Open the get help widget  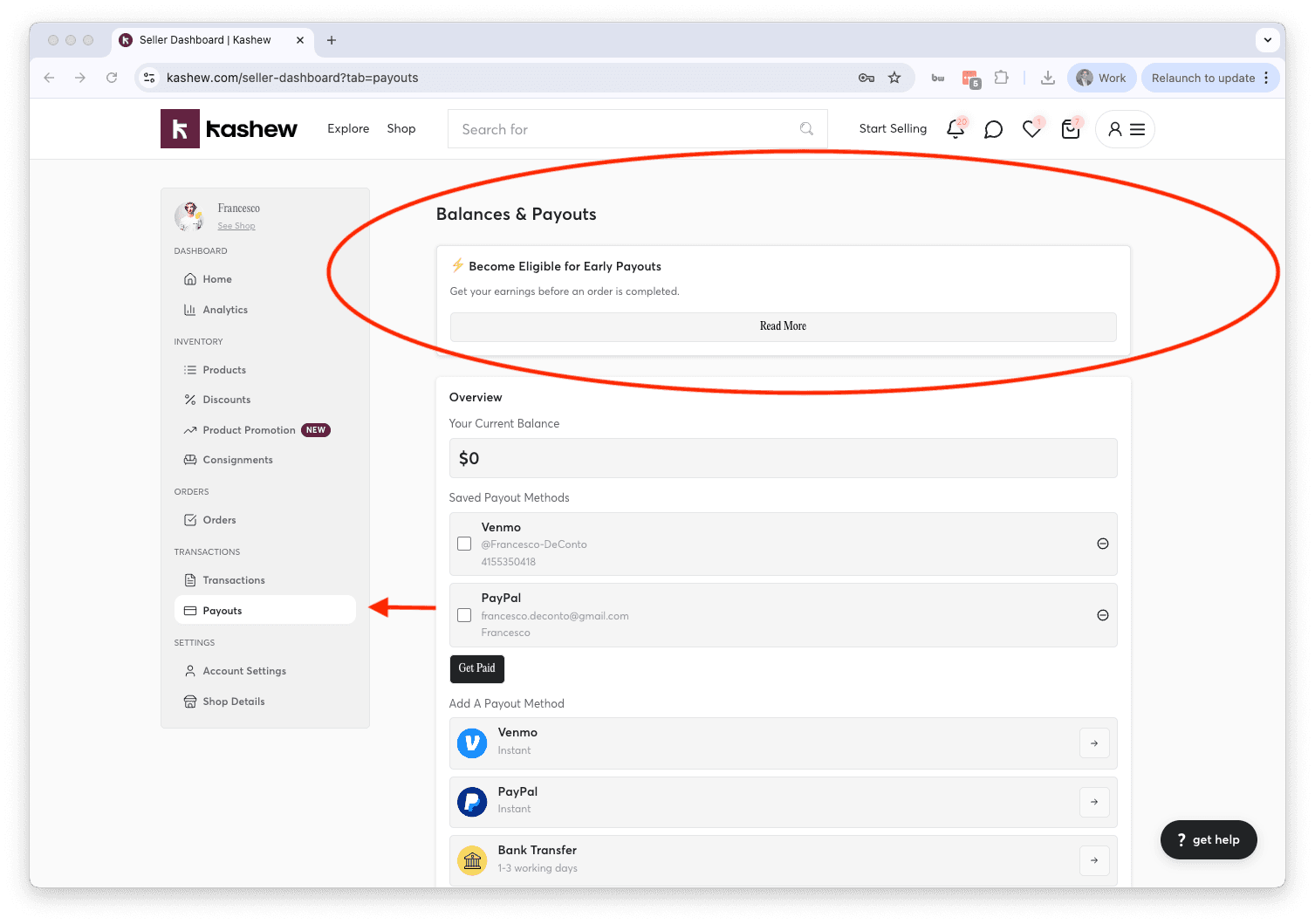coord(1209,839)
